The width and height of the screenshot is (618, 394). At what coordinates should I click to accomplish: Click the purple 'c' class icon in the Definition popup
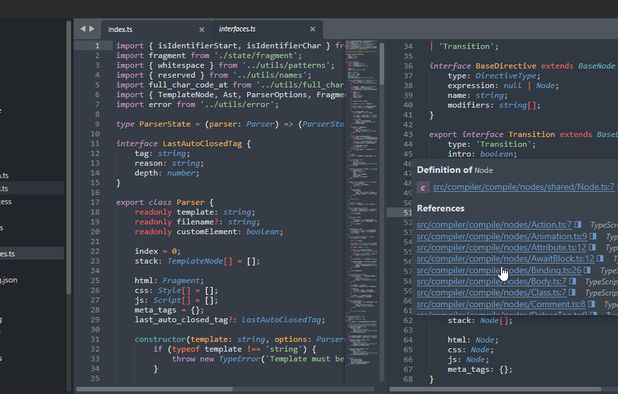click(x=423, y=188)
